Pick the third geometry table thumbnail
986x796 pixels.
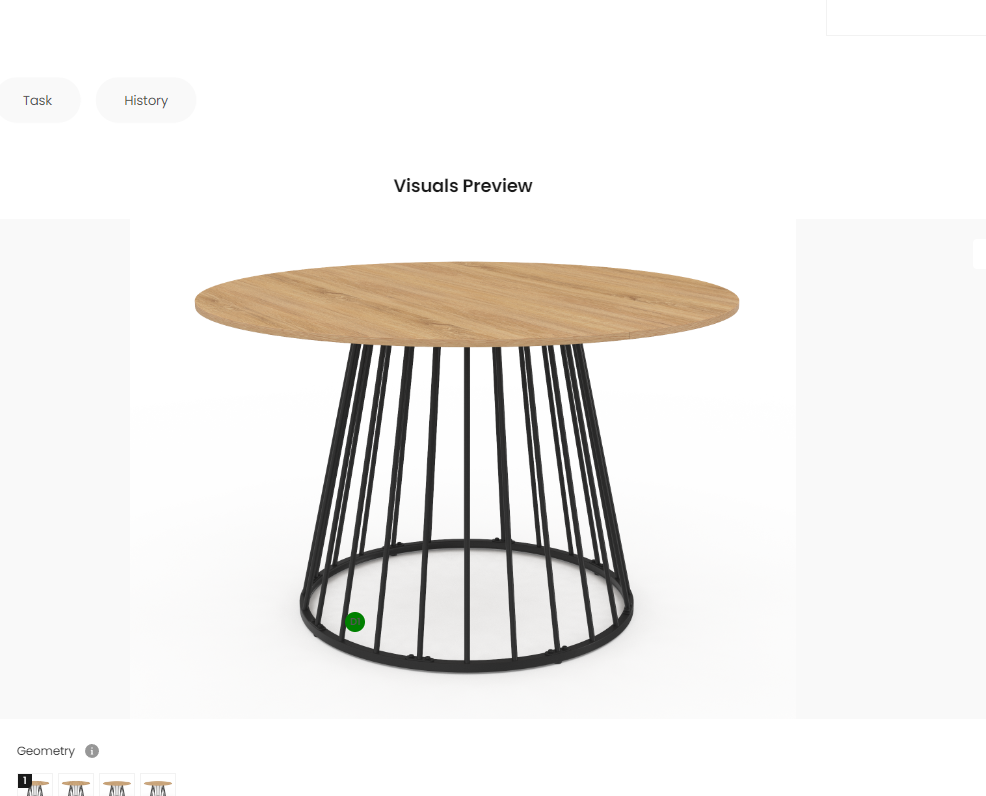point(117,785)
